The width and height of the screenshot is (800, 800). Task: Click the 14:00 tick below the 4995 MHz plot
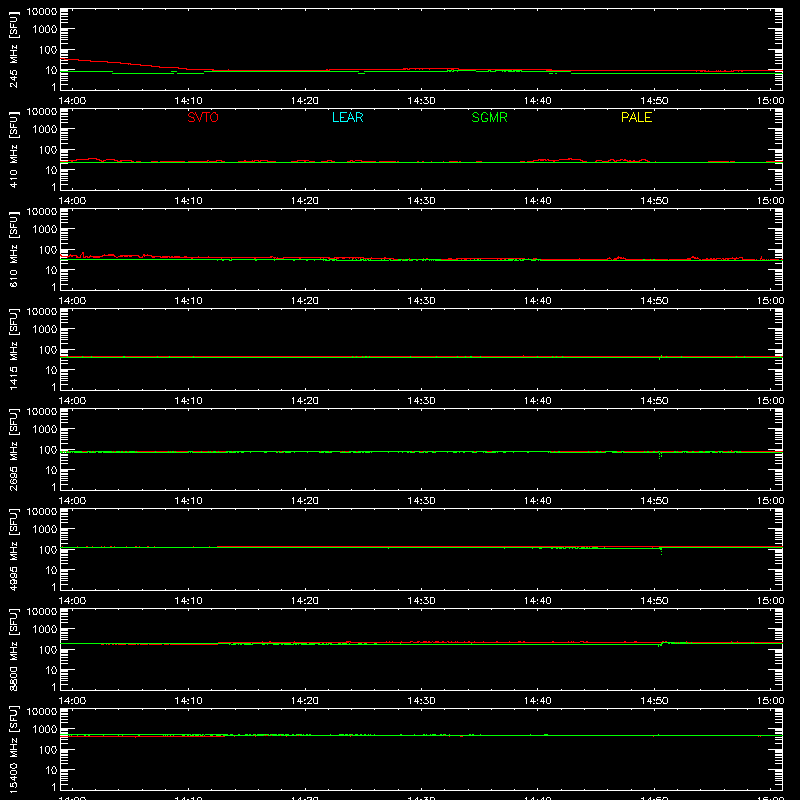pyautogui.click(x=72, y=601)
